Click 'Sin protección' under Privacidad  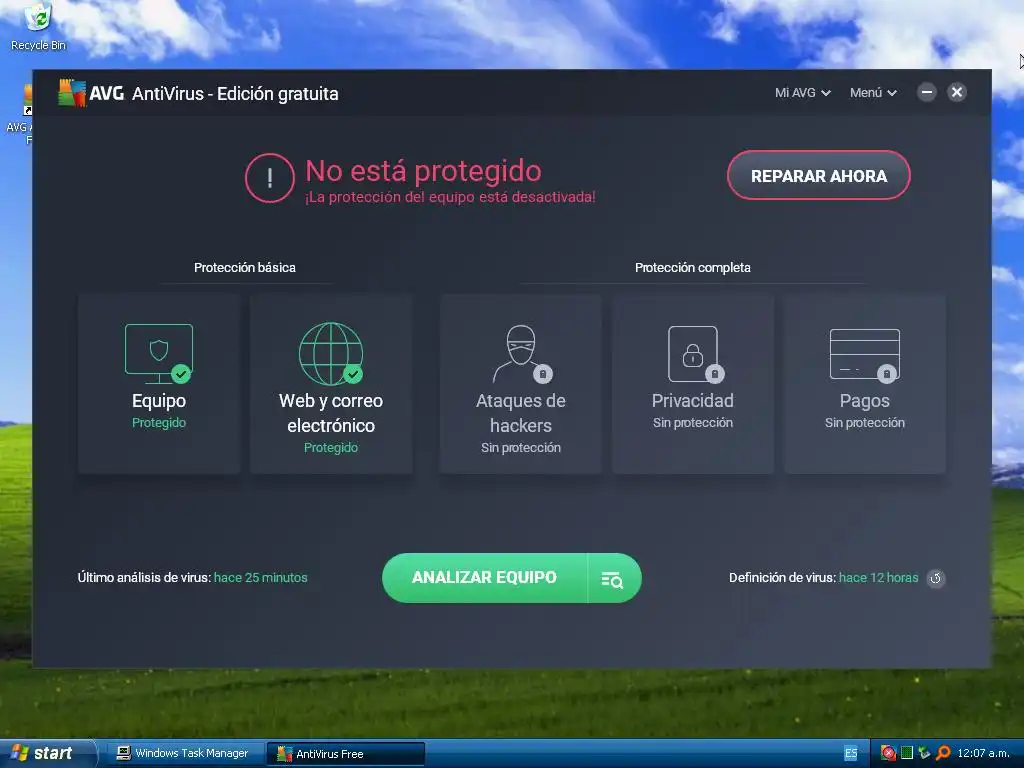click(x=693, y=423)
